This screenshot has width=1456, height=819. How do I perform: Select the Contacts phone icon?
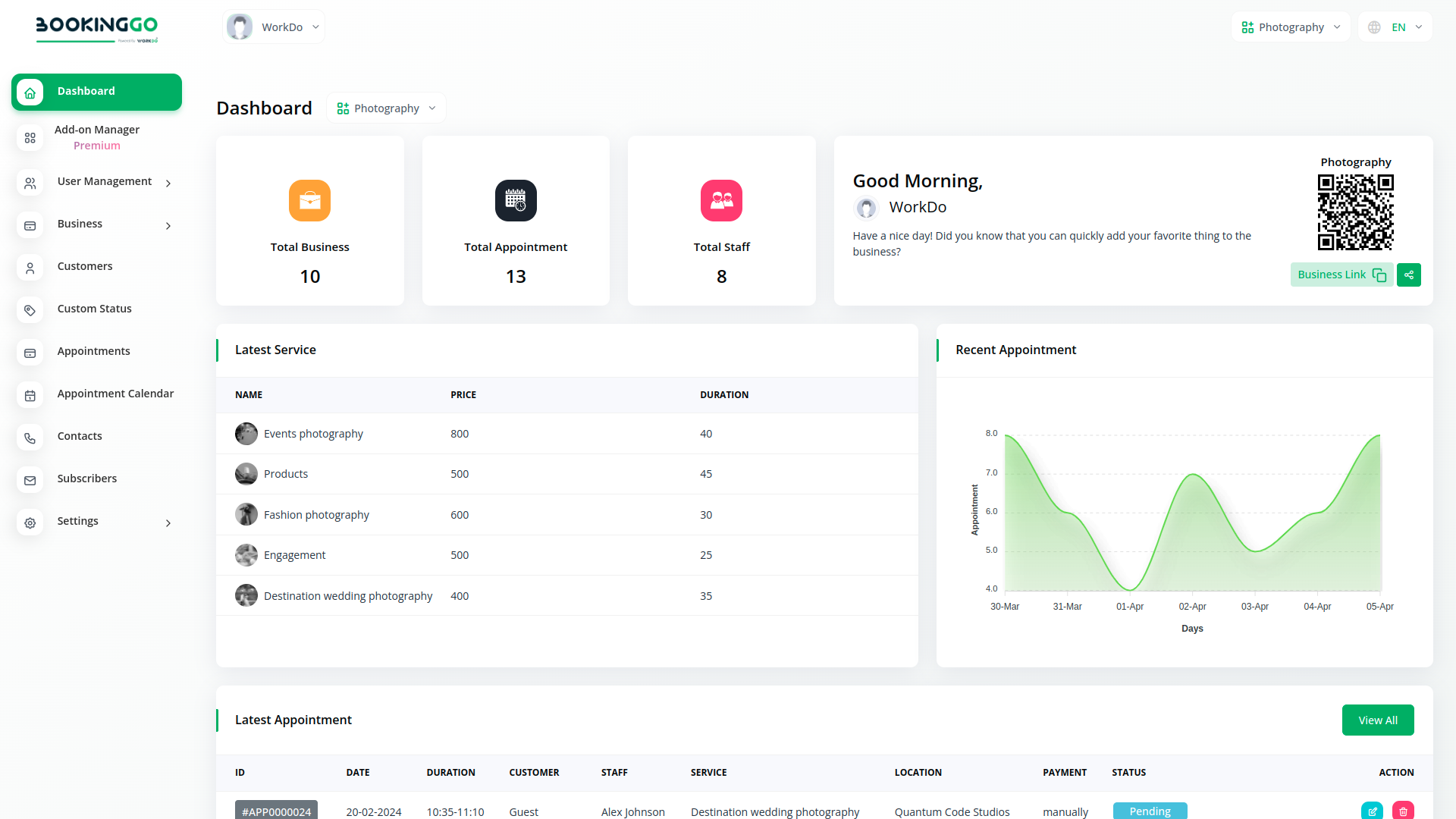[x=30, y=438]
